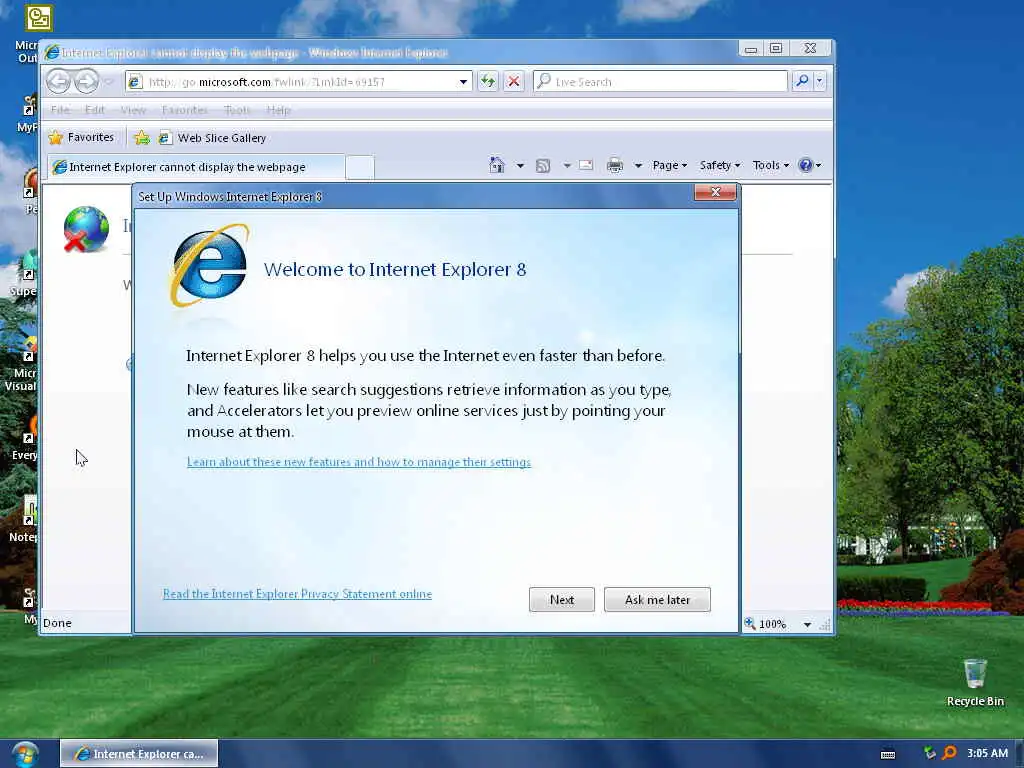
Task: Expand the Feeds dropdown arrow
Action: [x=567, y=166]
